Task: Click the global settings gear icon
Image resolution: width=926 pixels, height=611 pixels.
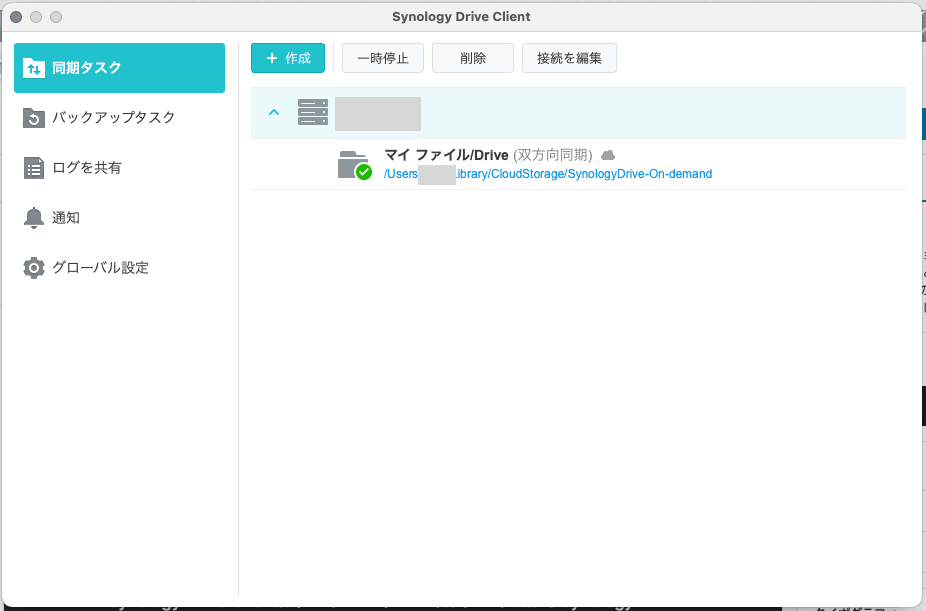Action: (x=33, y=268)
